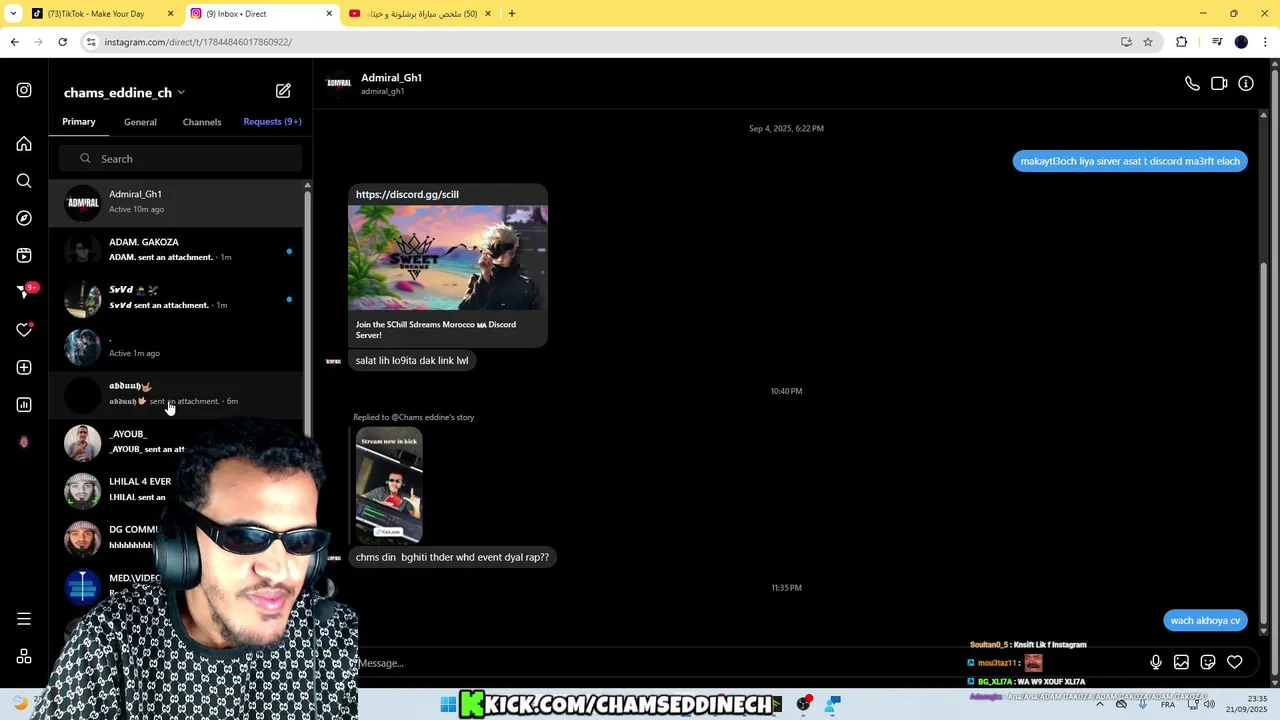Open Messages icon with the 9+ badge
Viewport: 1280px width, 720px height.
tap(25, 292)
